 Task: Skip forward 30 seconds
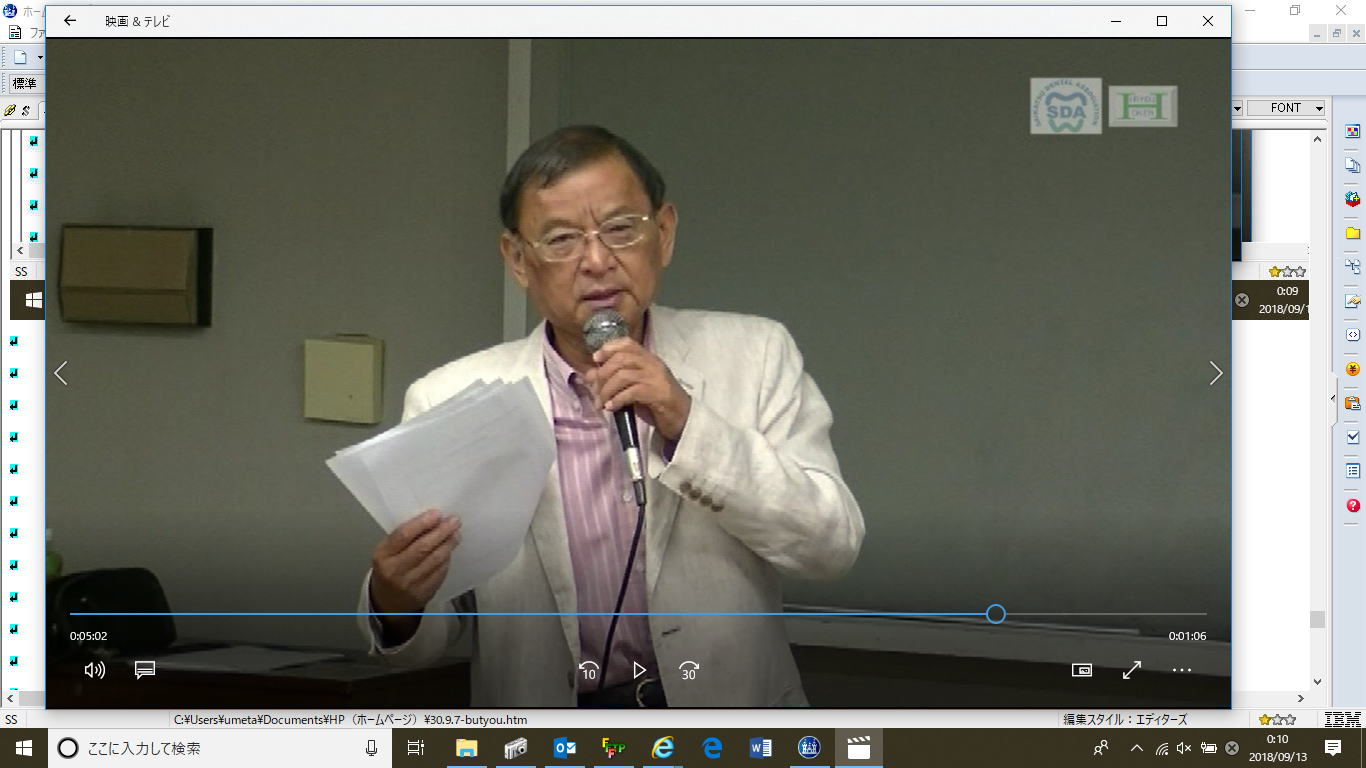689,671
